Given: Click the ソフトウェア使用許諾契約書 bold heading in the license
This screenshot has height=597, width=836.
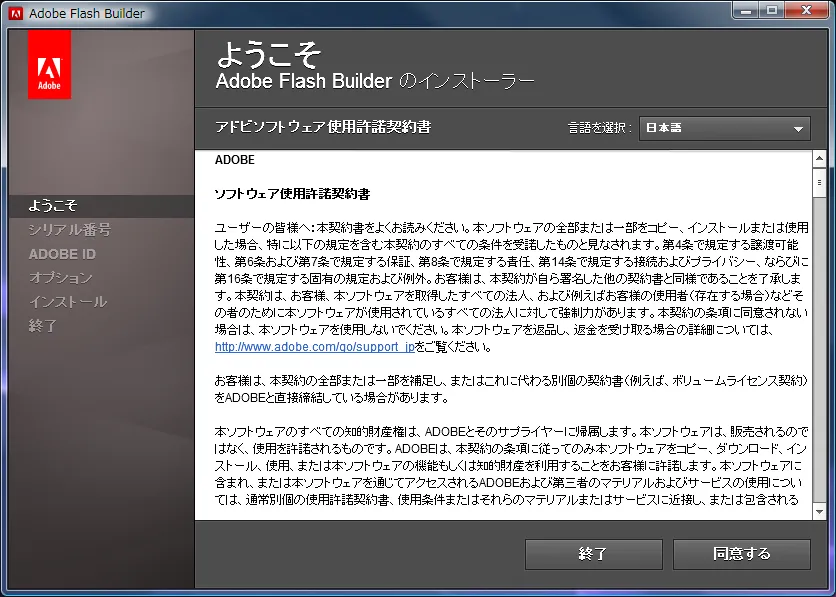Looking at the screenshot, I should tap(292, 194).
